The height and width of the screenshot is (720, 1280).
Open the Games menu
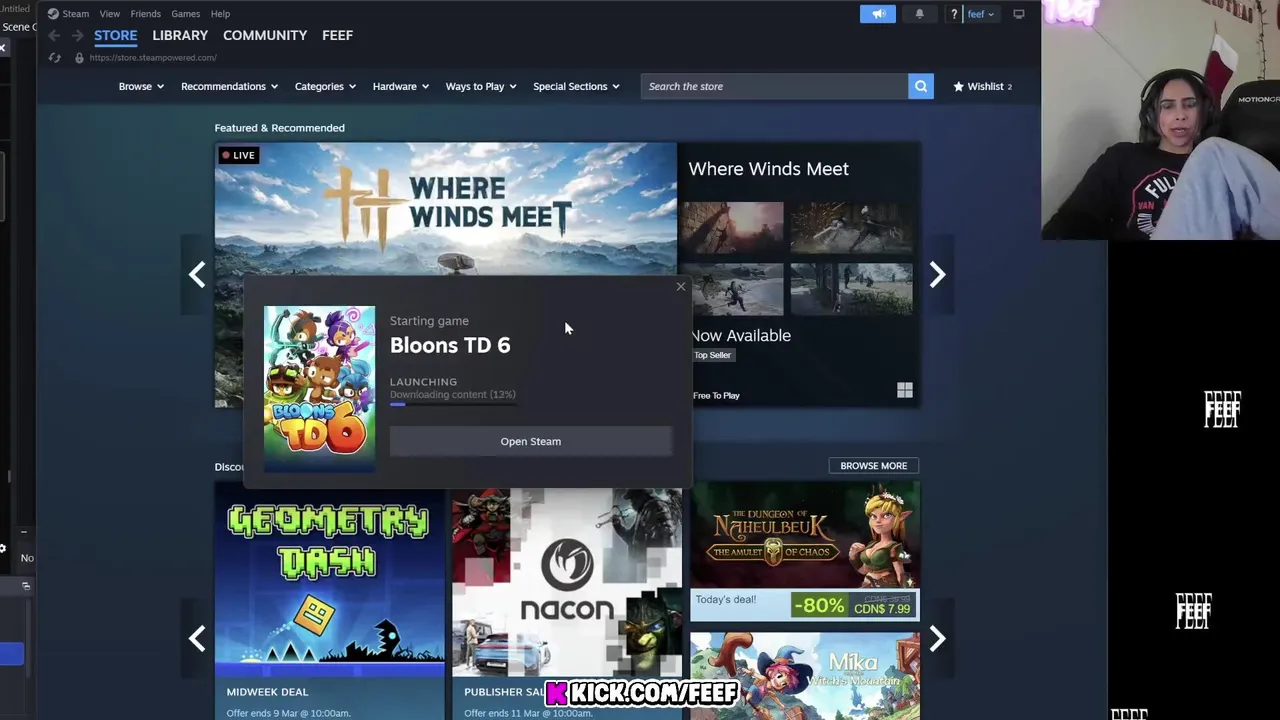tap(185, 14)
